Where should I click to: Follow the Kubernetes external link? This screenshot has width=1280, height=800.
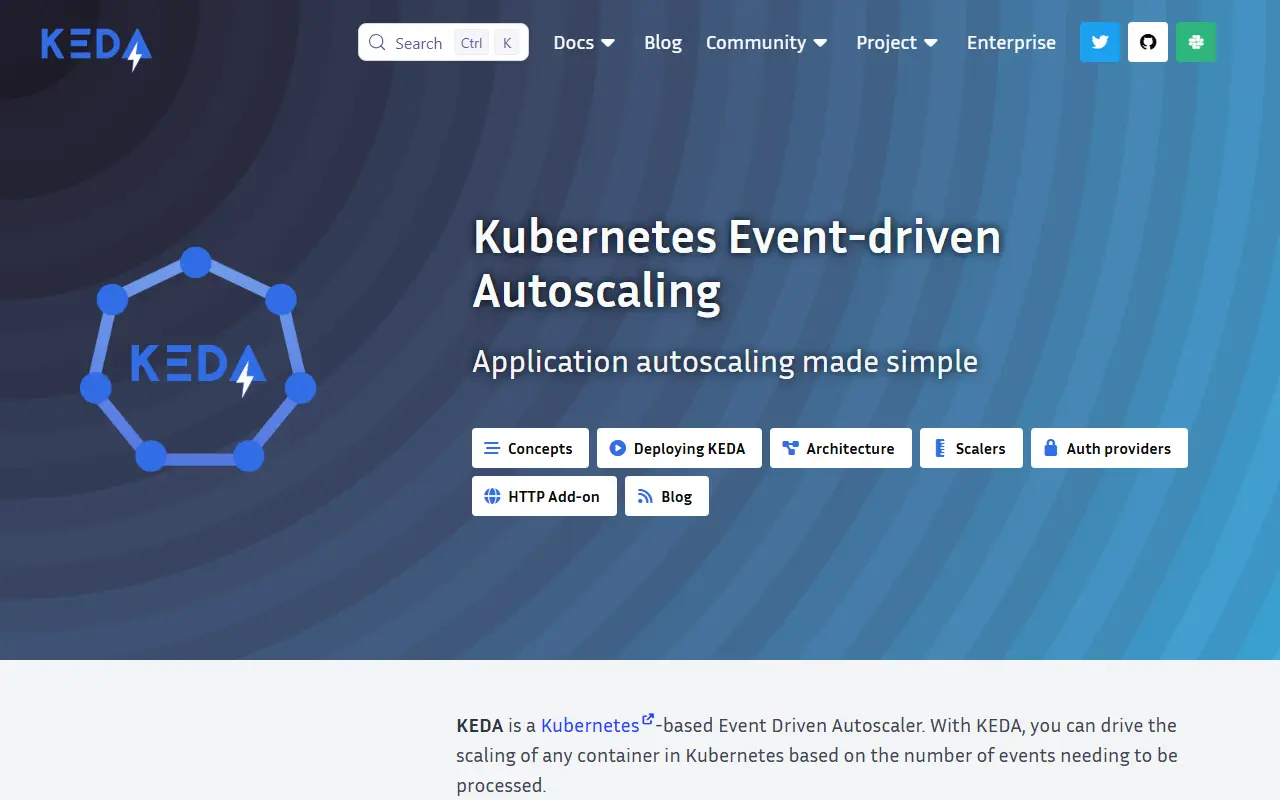597,725
